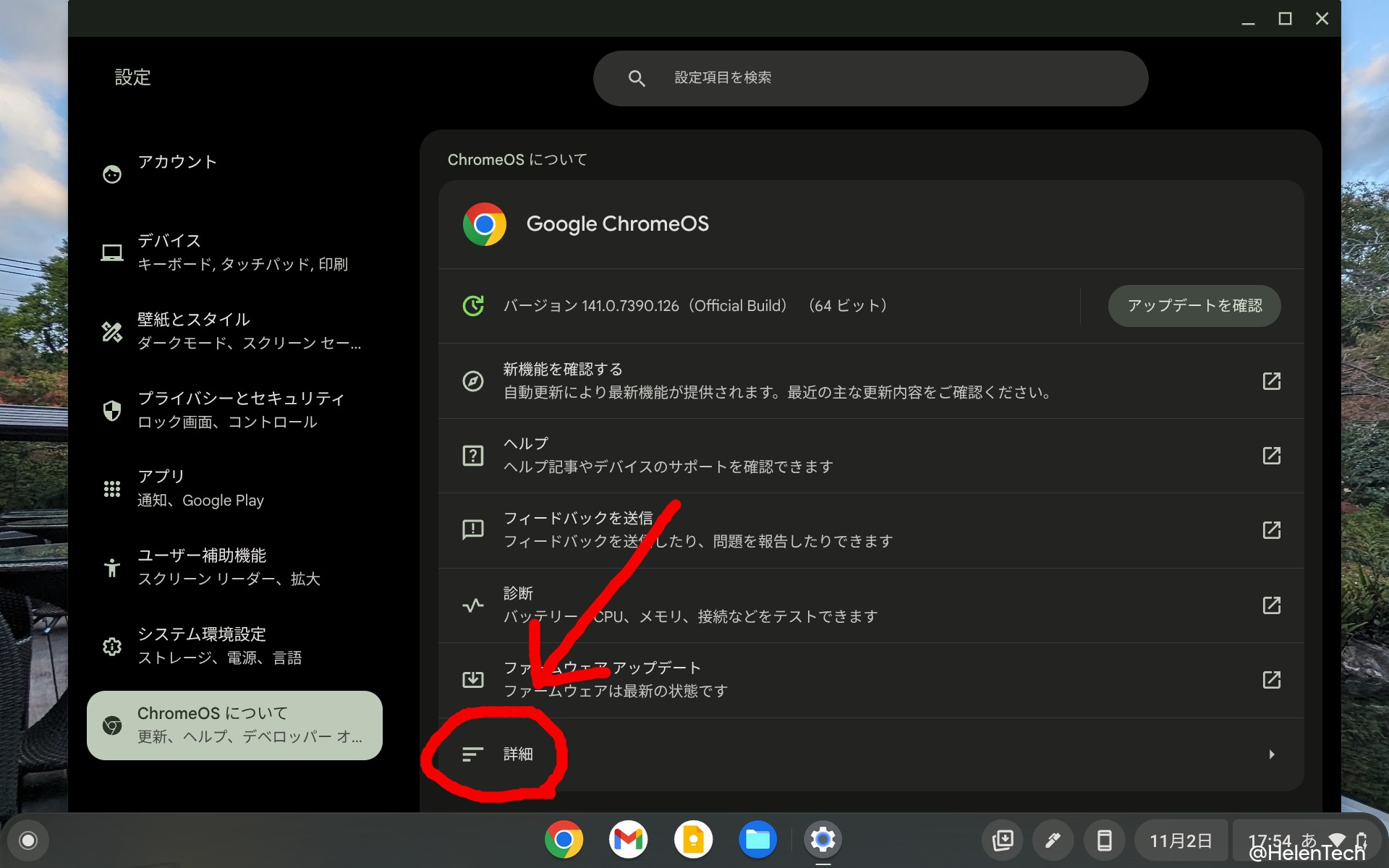Click the laptop icon next to デバイス
This screenshot has width=1389, height=868.
(112, 252)
